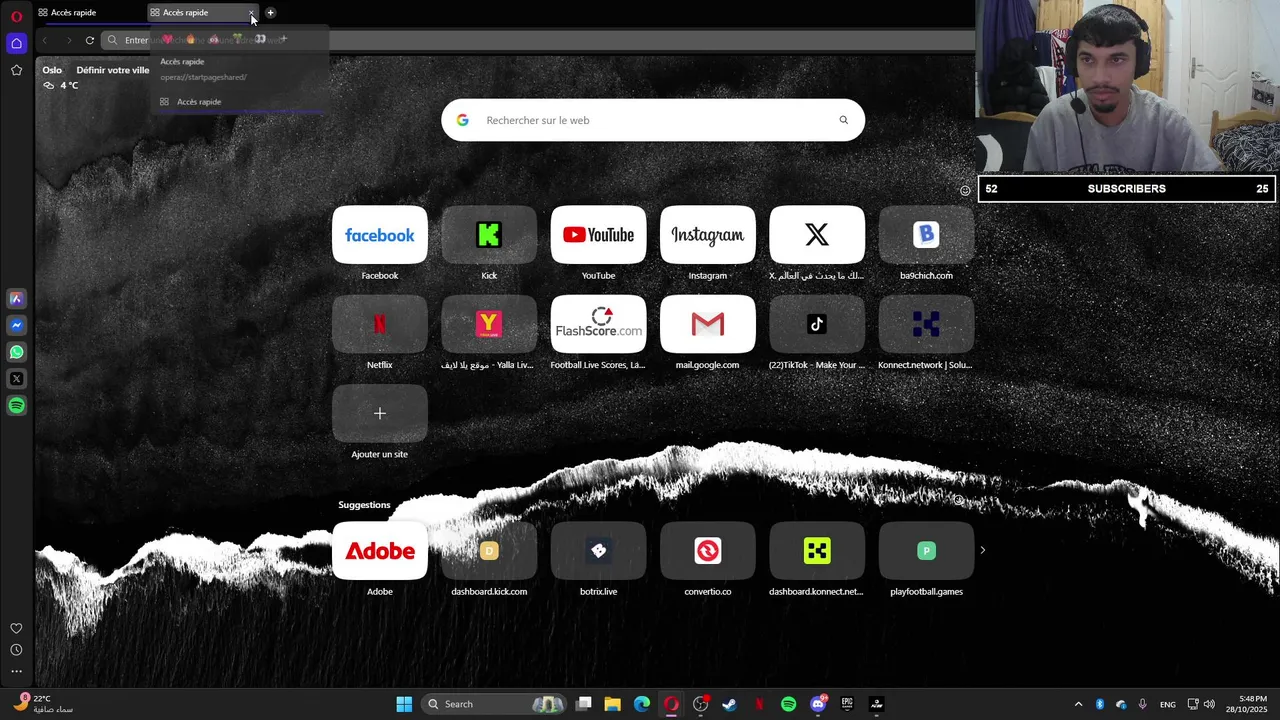Click the Rechercher sur le web search box

point(653,120)
